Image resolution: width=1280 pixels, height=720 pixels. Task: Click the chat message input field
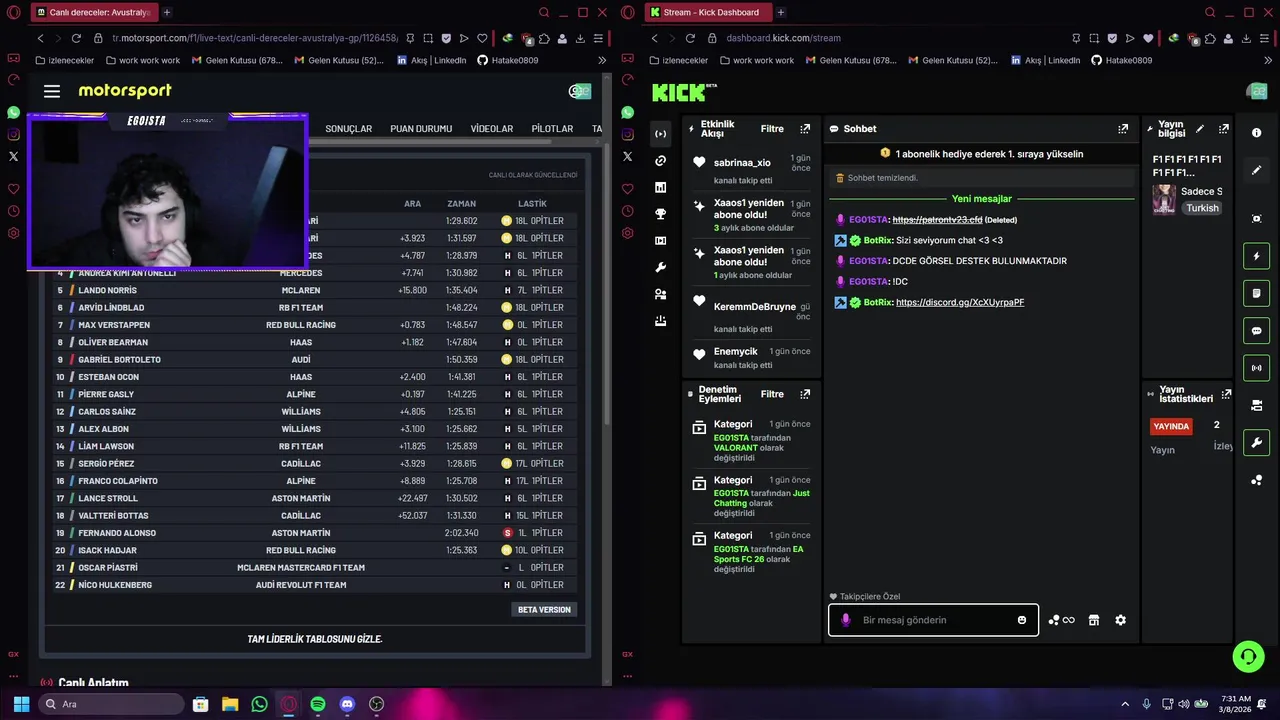pos(933,620)
